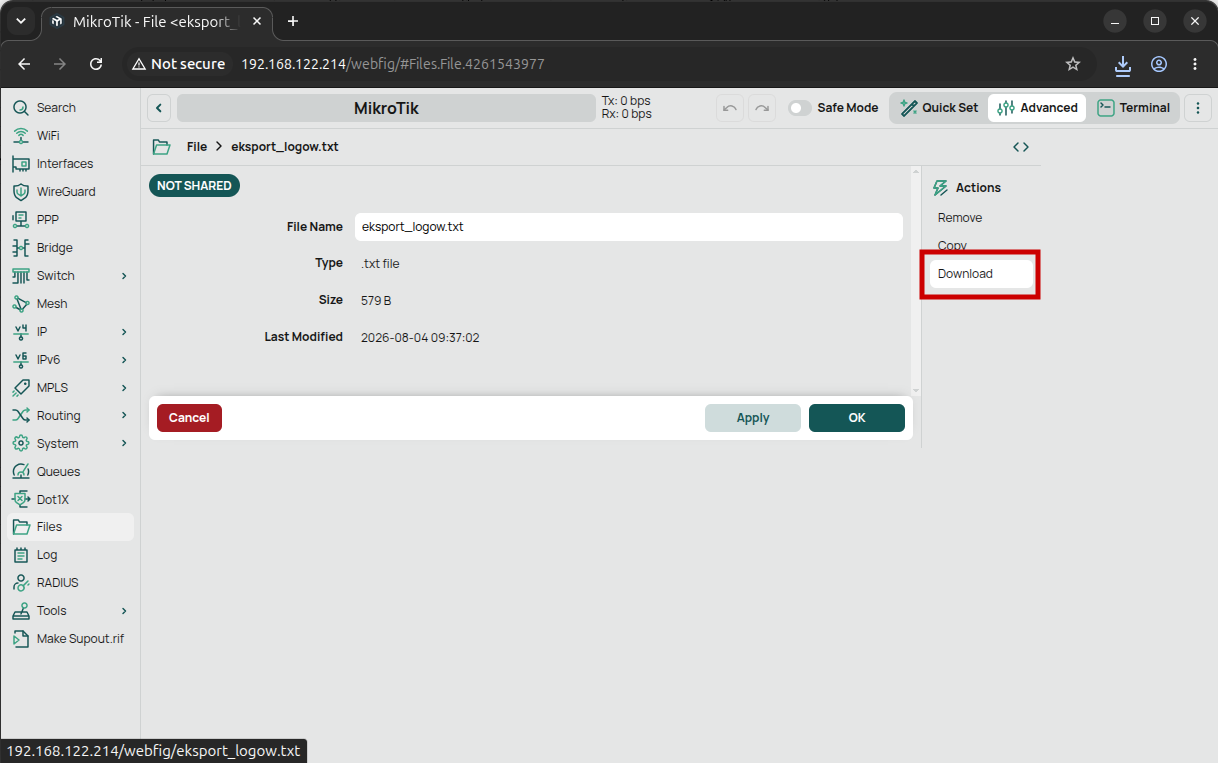1218x763 pixels.
Task: Click the code brackets icon
Action: click(x=1021, y=147)
